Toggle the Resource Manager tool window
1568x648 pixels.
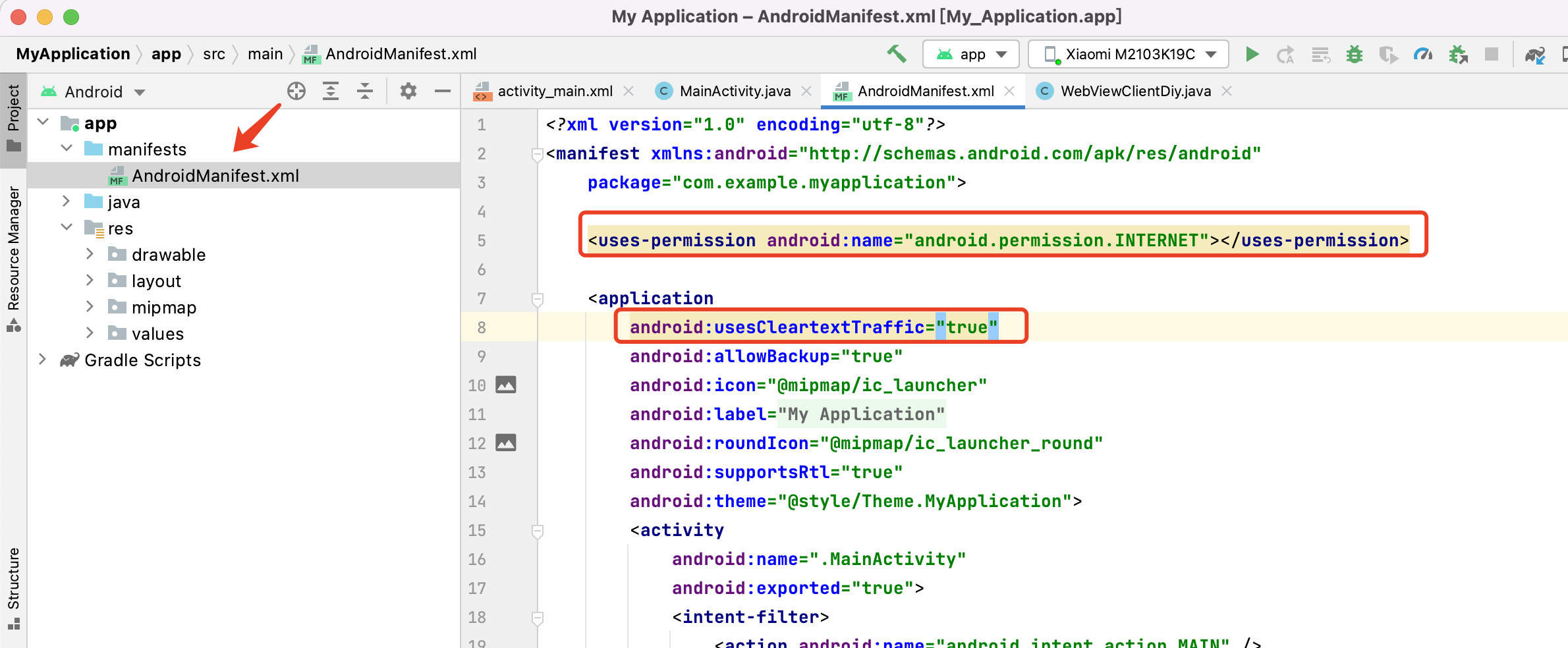tap(14, 259)
